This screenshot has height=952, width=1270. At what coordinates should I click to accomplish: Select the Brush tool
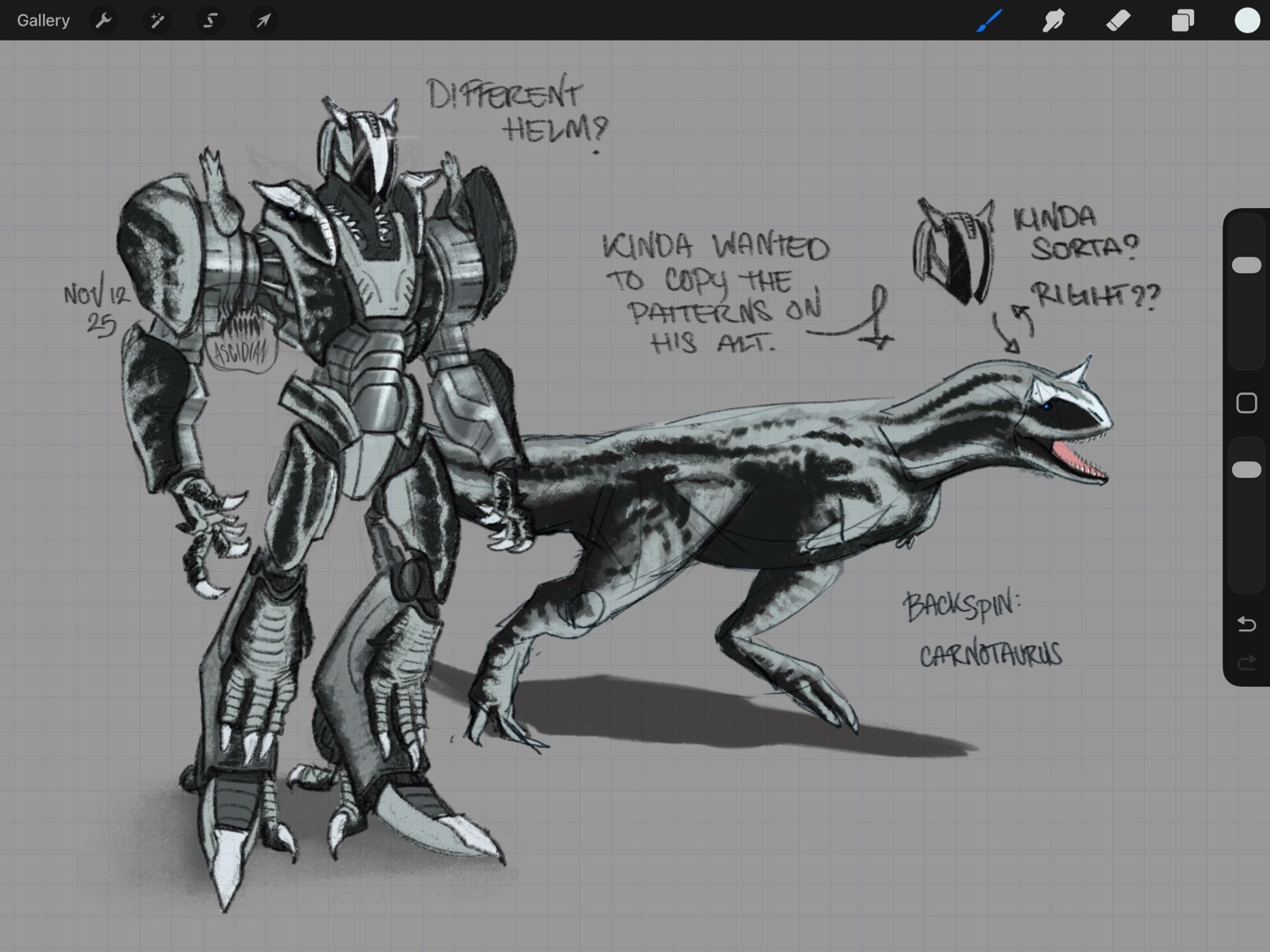[x=990, y=20]
